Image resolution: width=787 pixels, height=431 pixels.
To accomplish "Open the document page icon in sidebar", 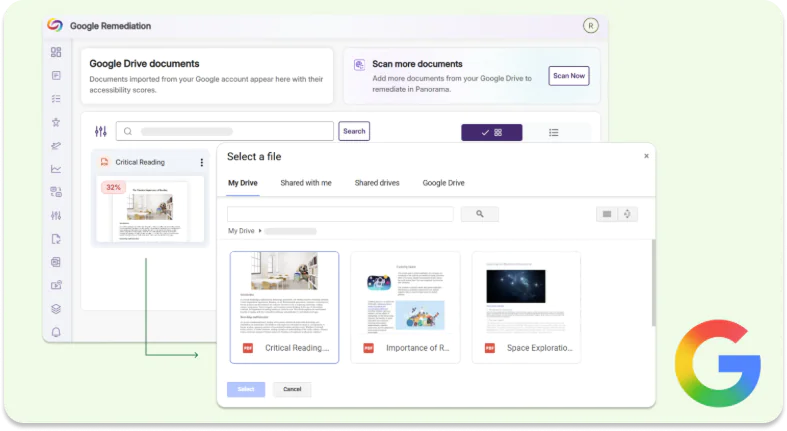I will (x=56, y=75).
